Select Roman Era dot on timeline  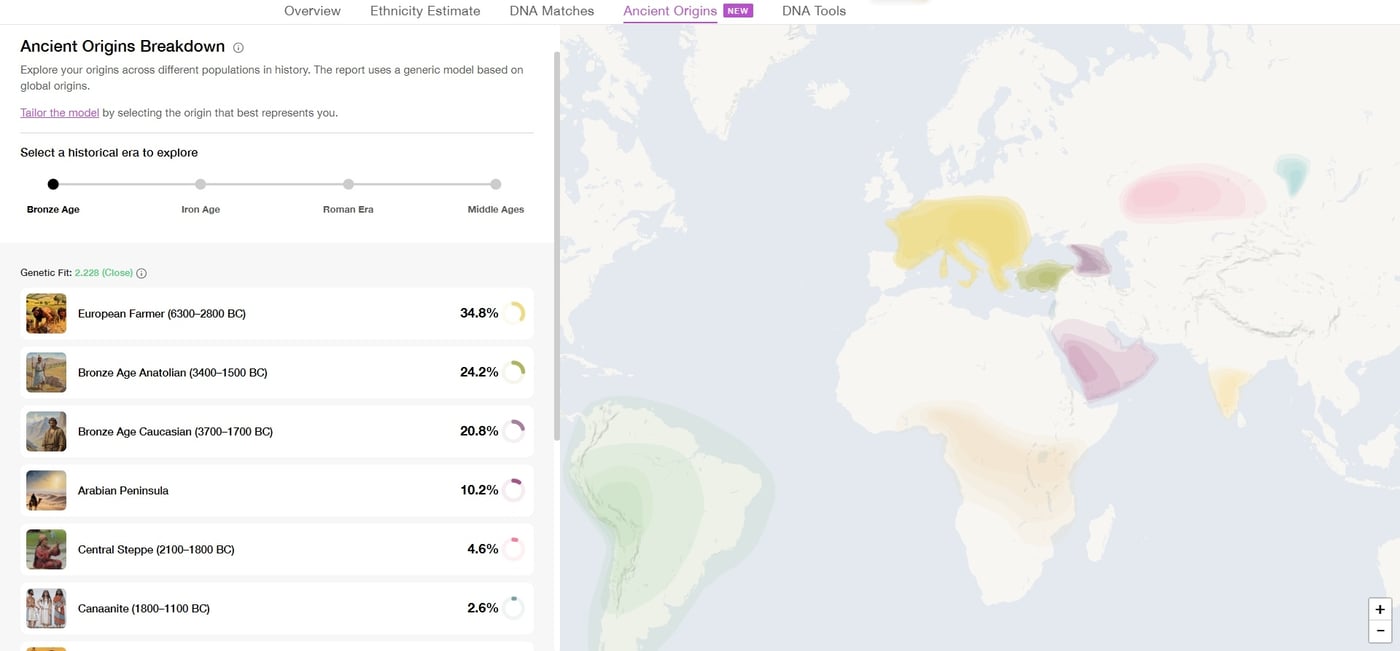click(348, 184)
